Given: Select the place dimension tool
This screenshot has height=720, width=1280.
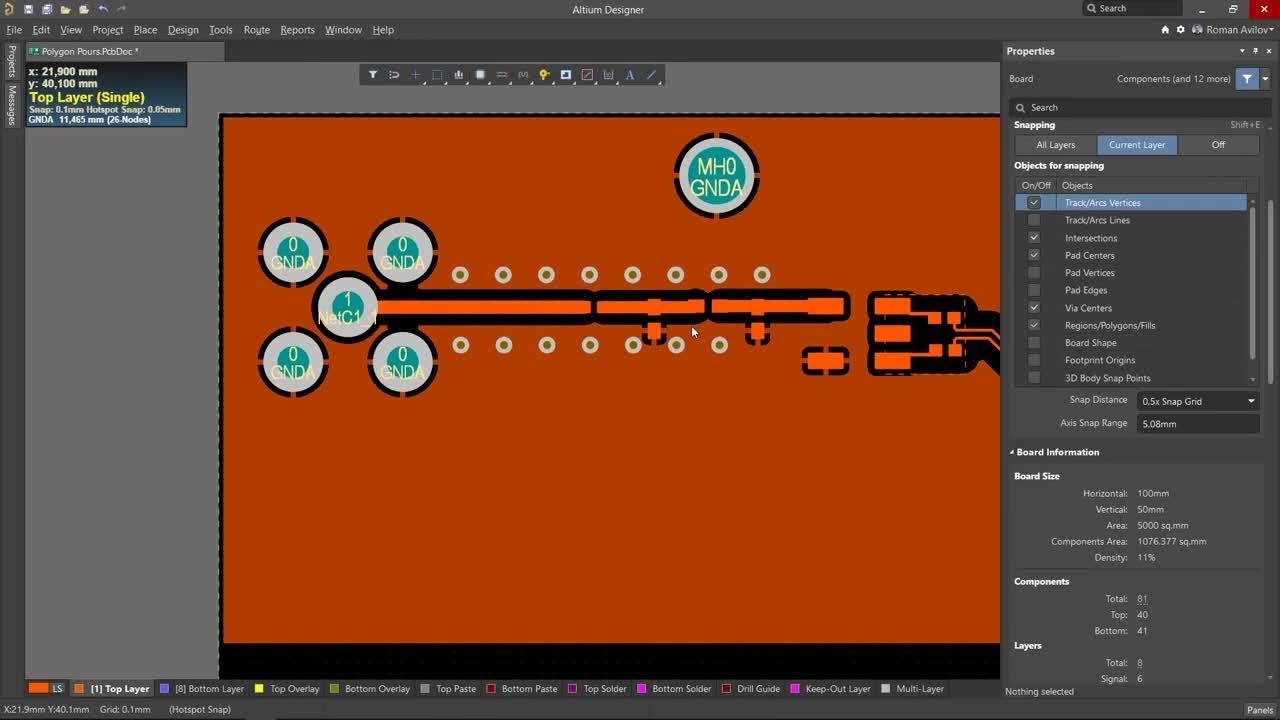Looking at the screenshot, I should pos(609,75).
